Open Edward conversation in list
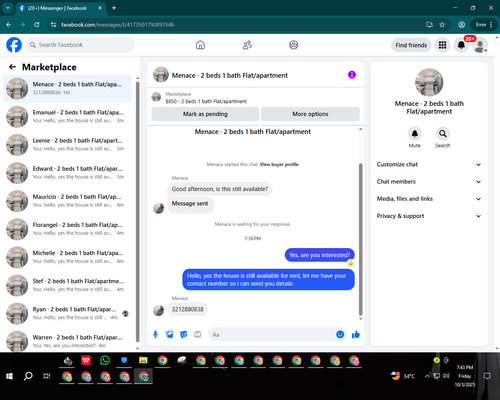 [x=68, y=173]
